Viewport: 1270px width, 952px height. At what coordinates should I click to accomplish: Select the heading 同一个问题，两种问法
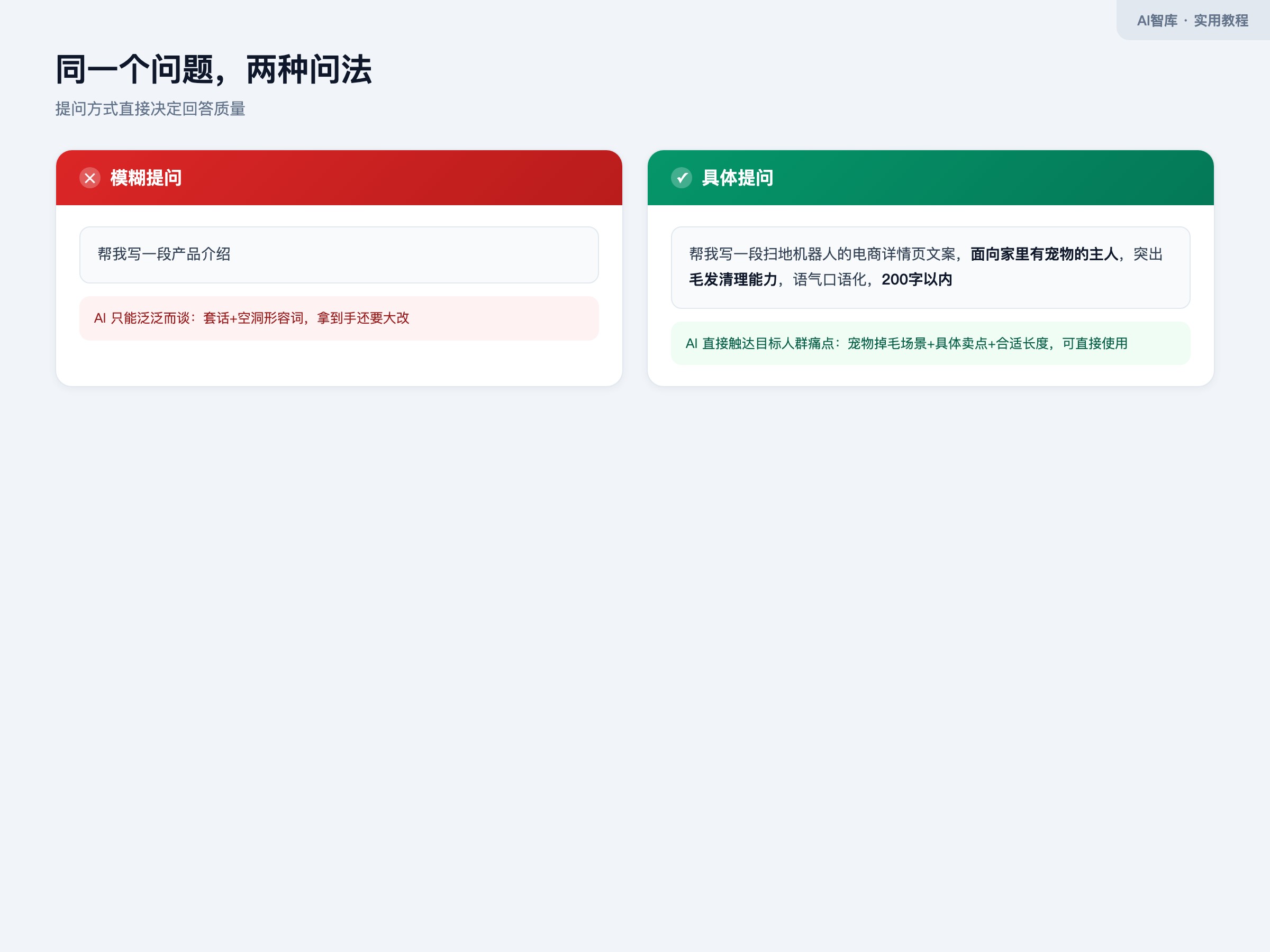pos(214,70)
